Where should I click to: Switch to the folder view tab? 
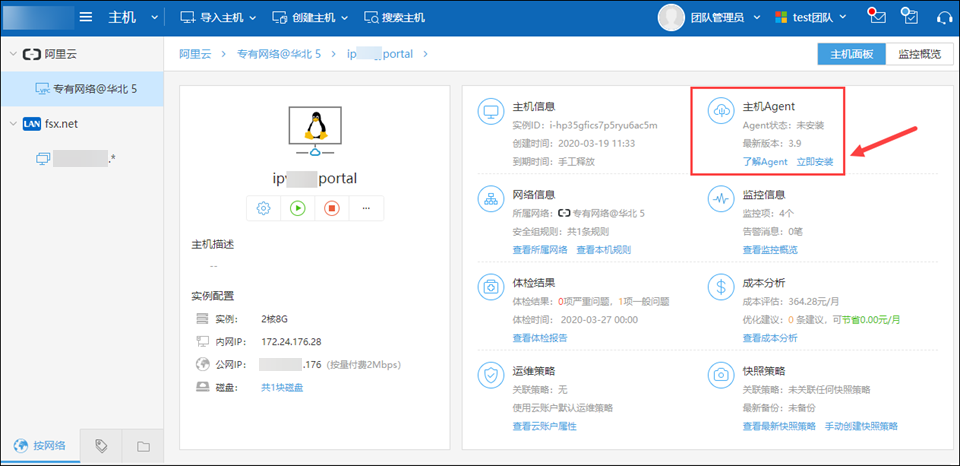tap(143, 445)
